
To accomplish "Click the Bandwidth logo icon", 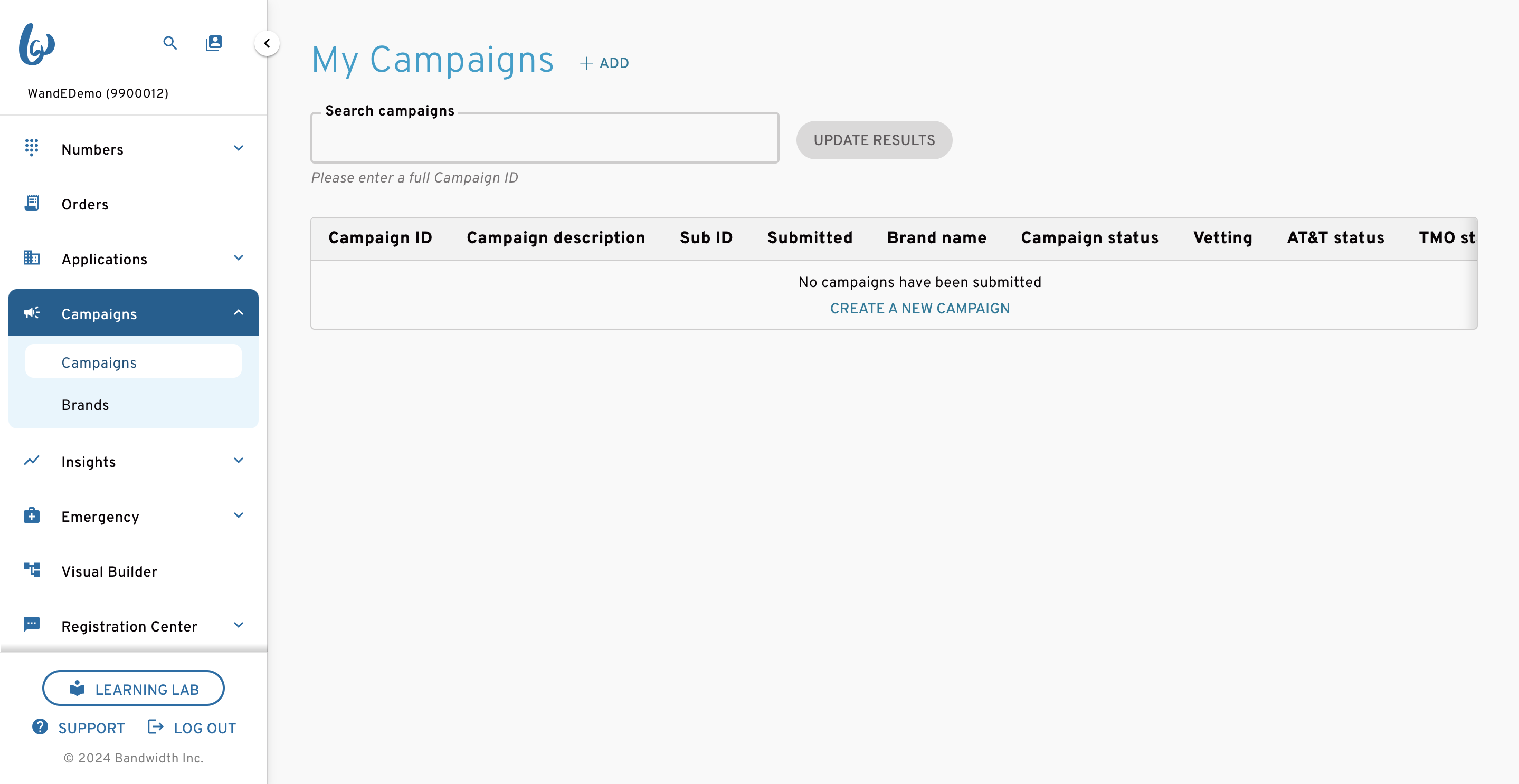I will tap(36, 44).
